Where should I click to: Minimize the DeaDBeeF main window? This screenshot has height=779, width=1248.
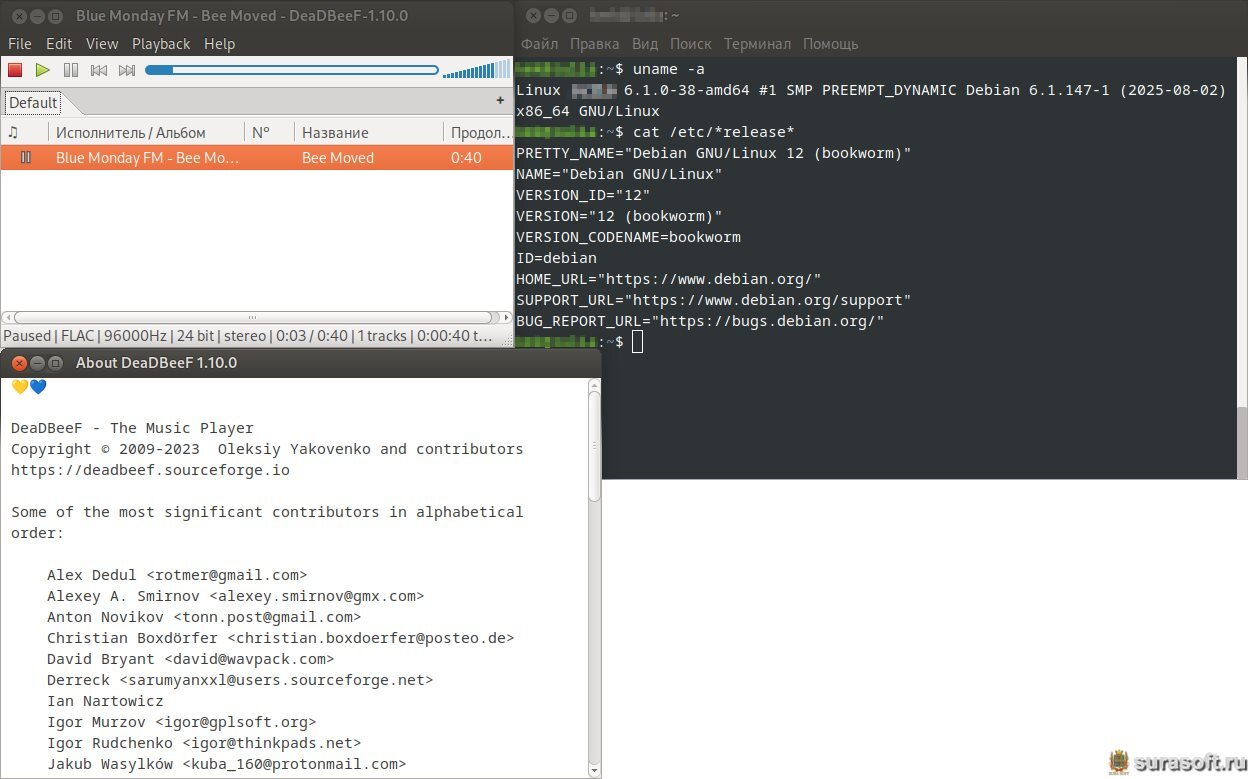38,16
